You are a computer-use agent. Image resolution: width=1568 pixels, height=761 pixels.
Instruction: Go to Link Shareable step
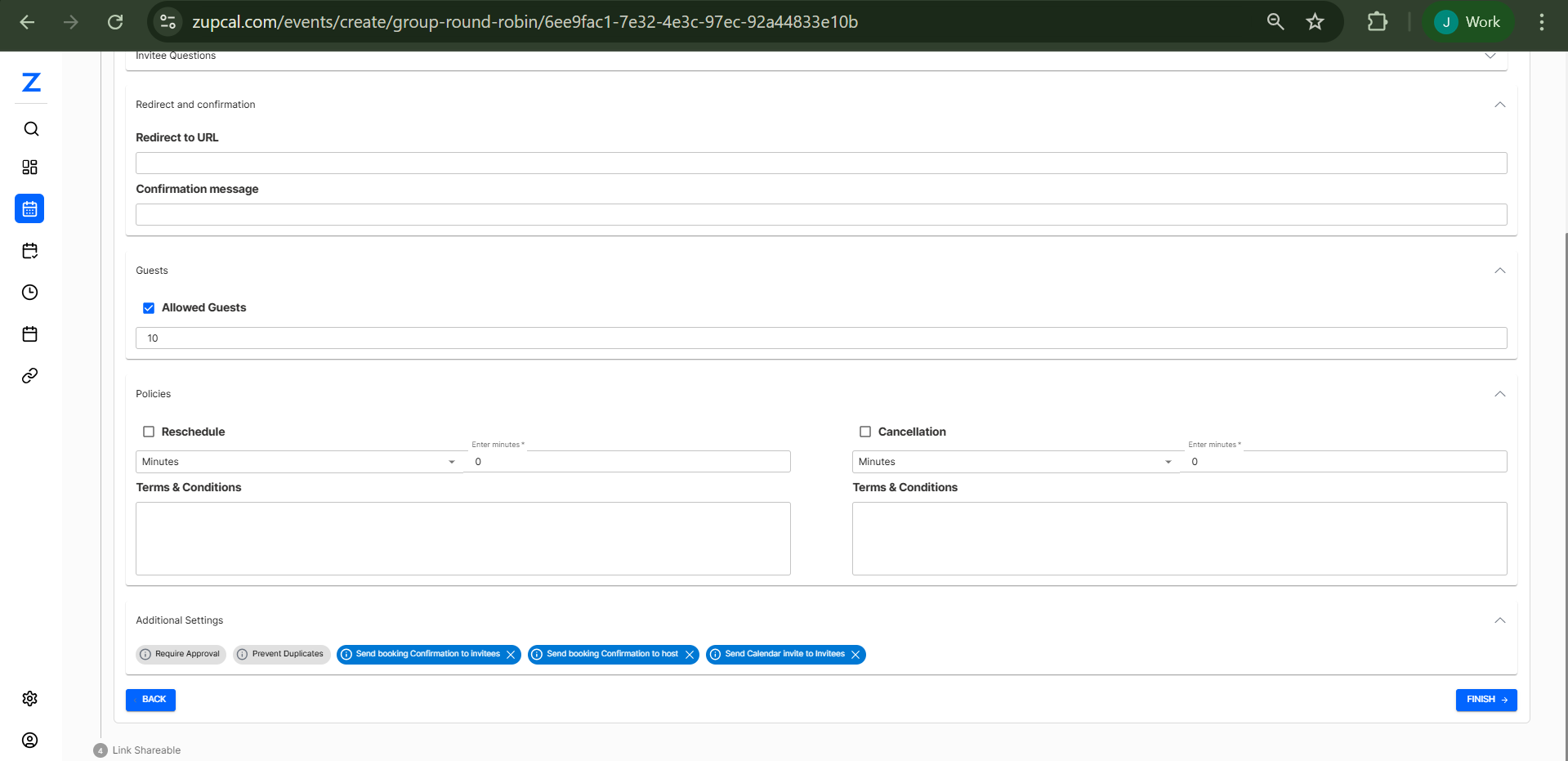[x=146, y=750]
